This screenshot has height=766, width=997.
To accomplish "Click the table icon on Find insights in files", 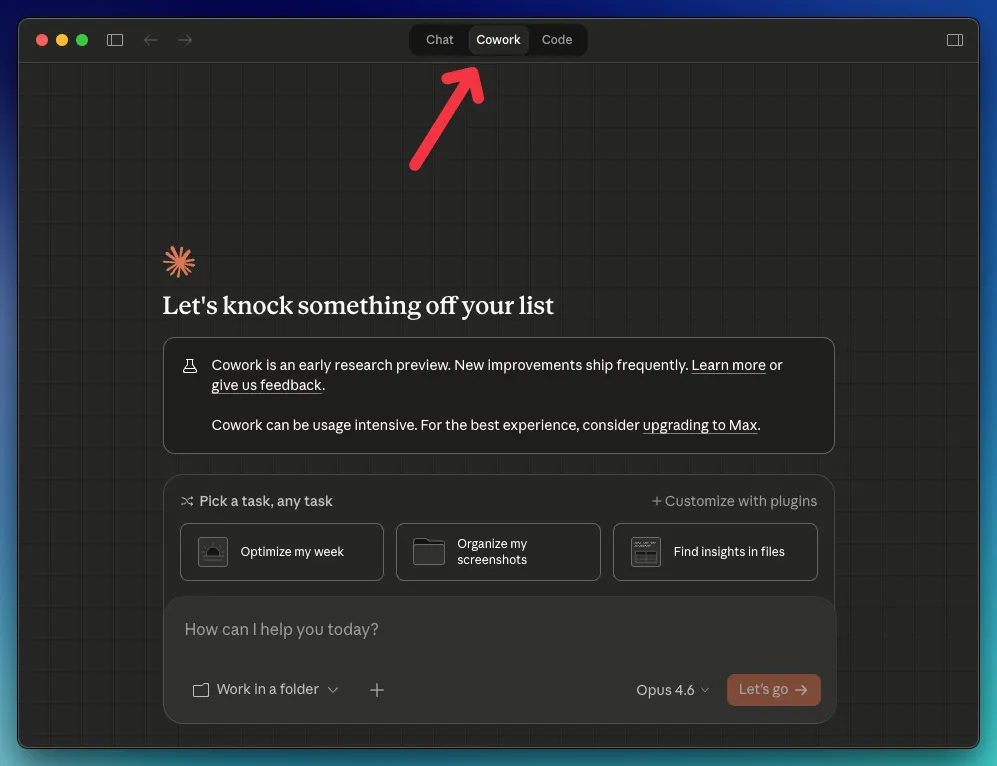I will [645, 552].
